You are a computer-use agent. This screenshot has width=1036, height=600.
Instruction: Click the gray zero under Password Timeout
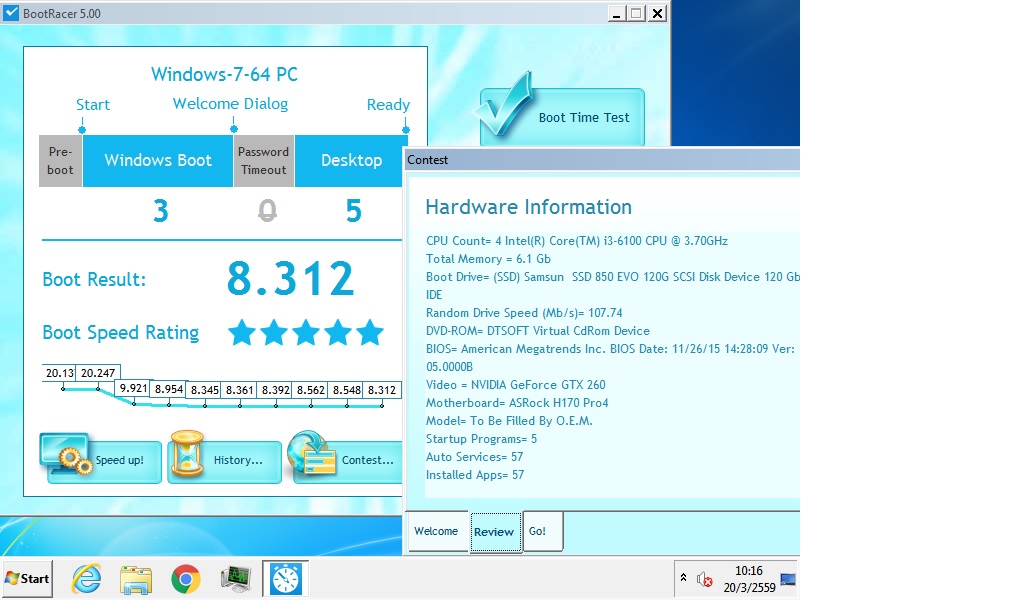[267, 211]
